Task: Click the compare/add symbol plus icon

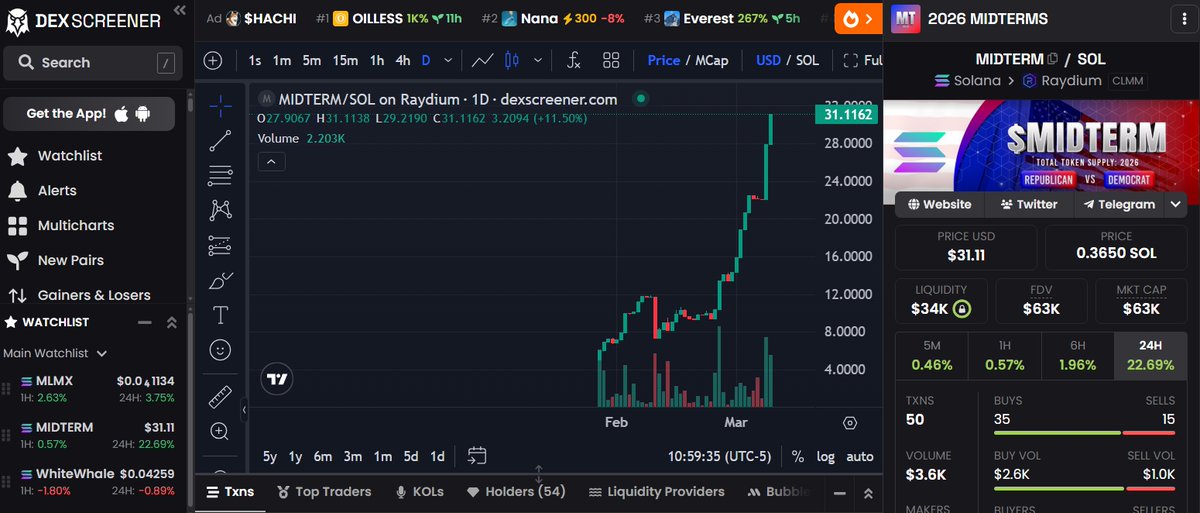Action: (213, 60)
